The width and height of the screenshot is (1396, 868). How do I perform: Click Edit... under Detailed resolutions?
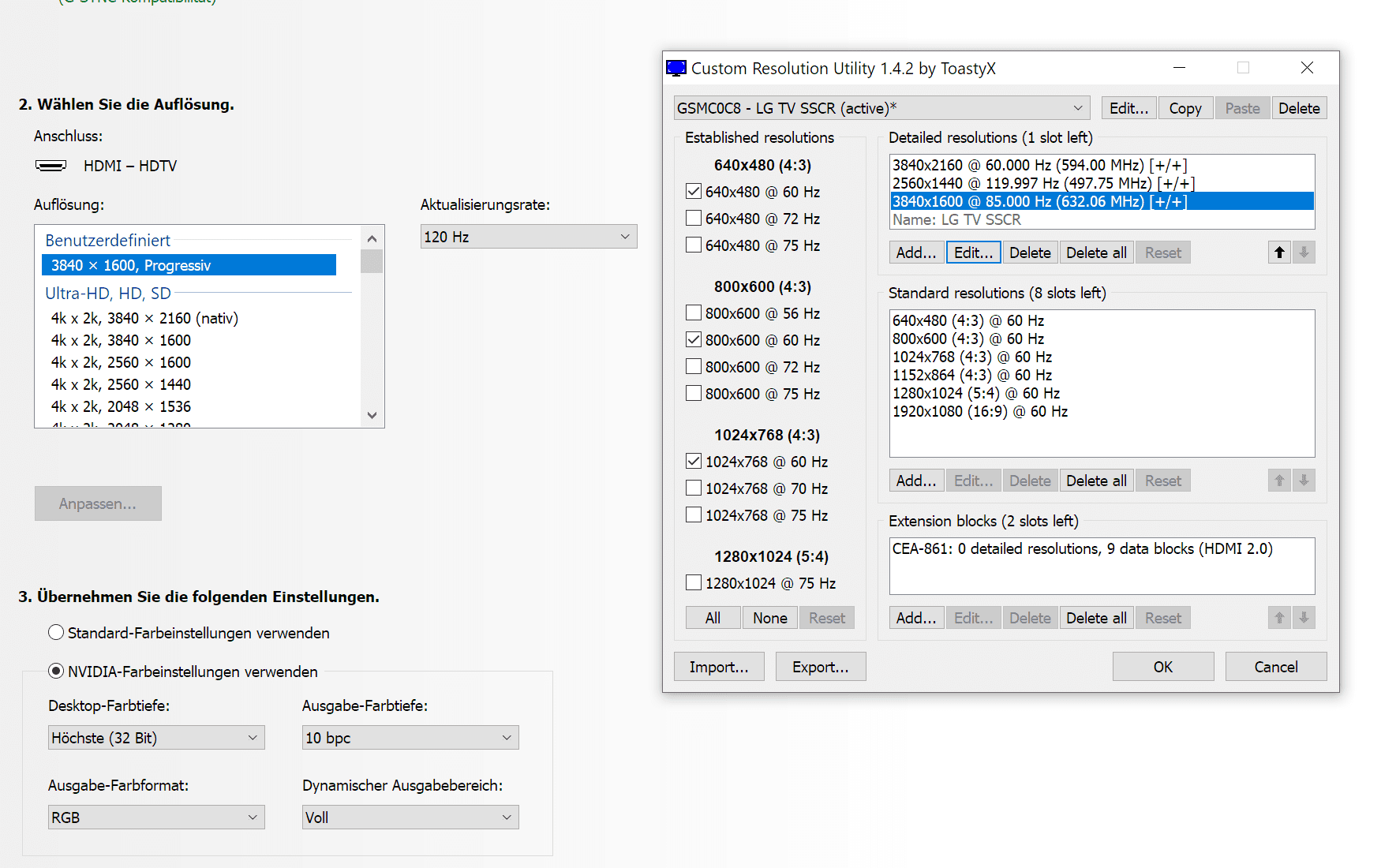pos(974,253)
